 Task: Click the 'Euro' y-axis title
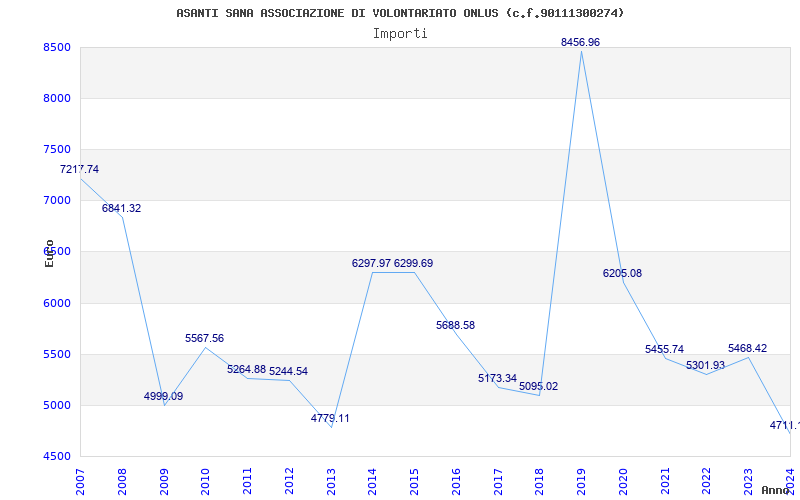point(49,253)
